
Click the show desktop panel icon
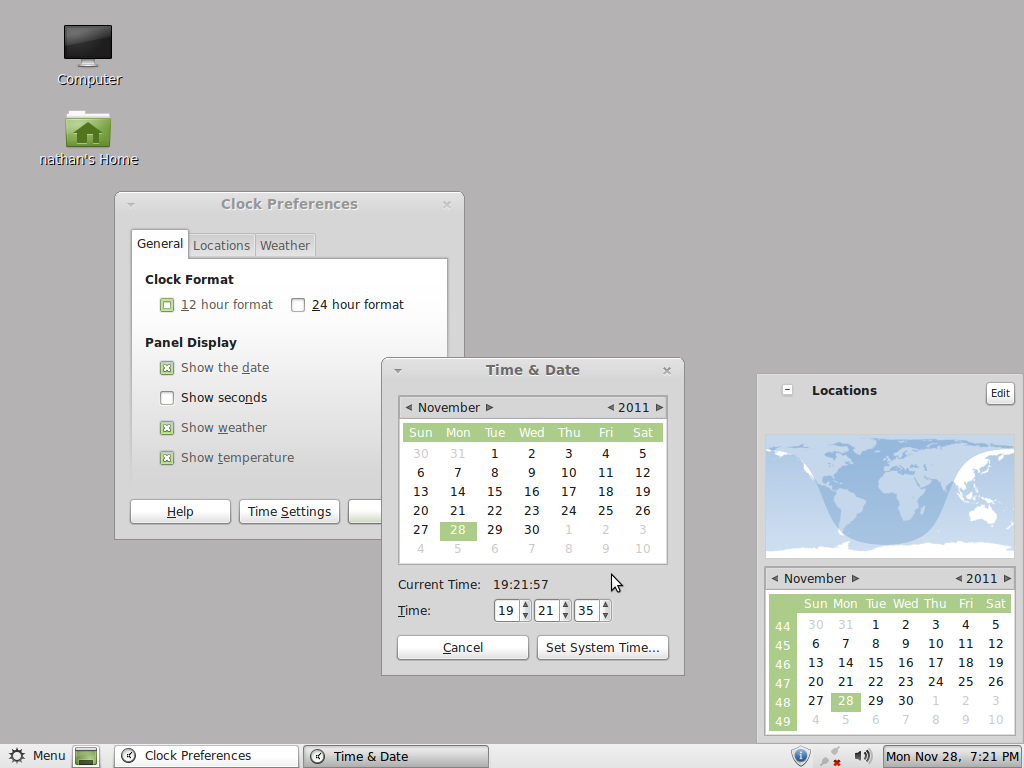pyautogui.click(x=87, y=756)
